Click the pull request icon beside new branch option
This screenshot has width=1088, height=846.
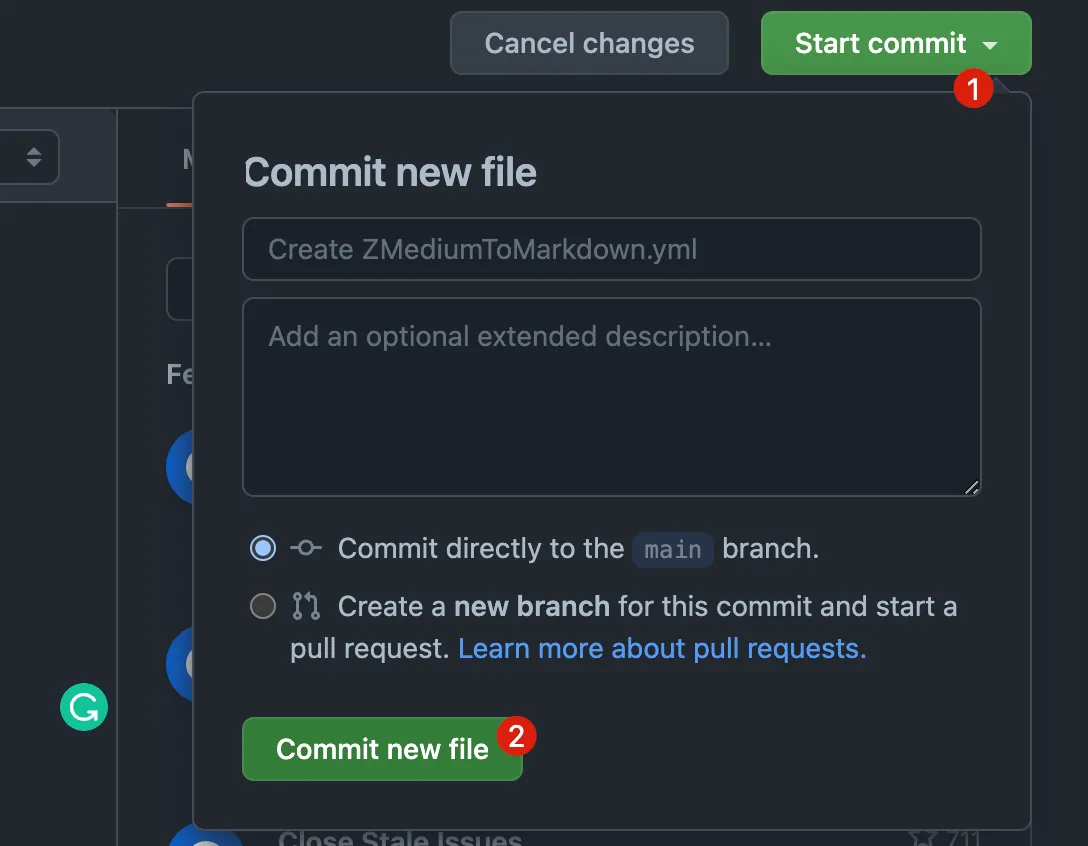tap(306, 606)
